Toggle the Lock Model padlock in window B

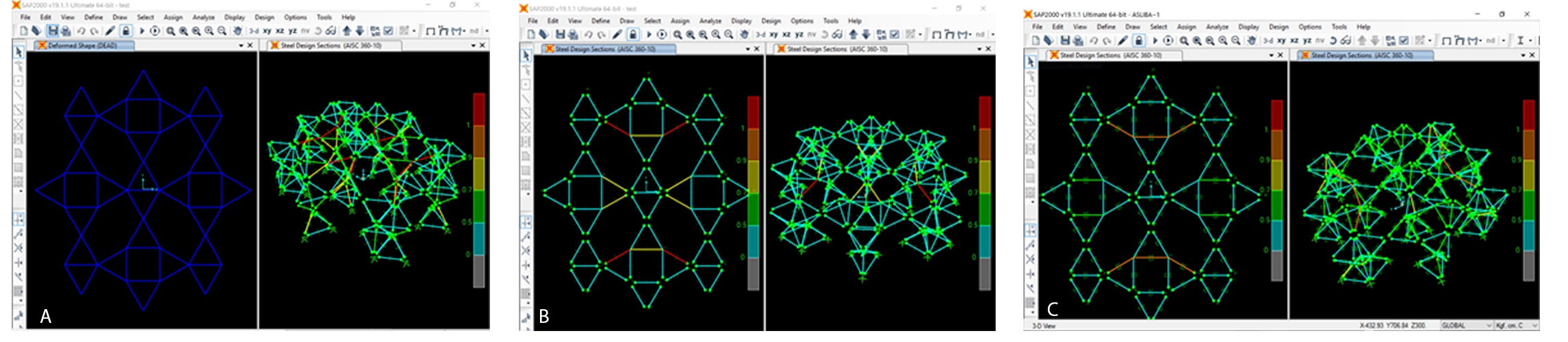tap(633, 34)
